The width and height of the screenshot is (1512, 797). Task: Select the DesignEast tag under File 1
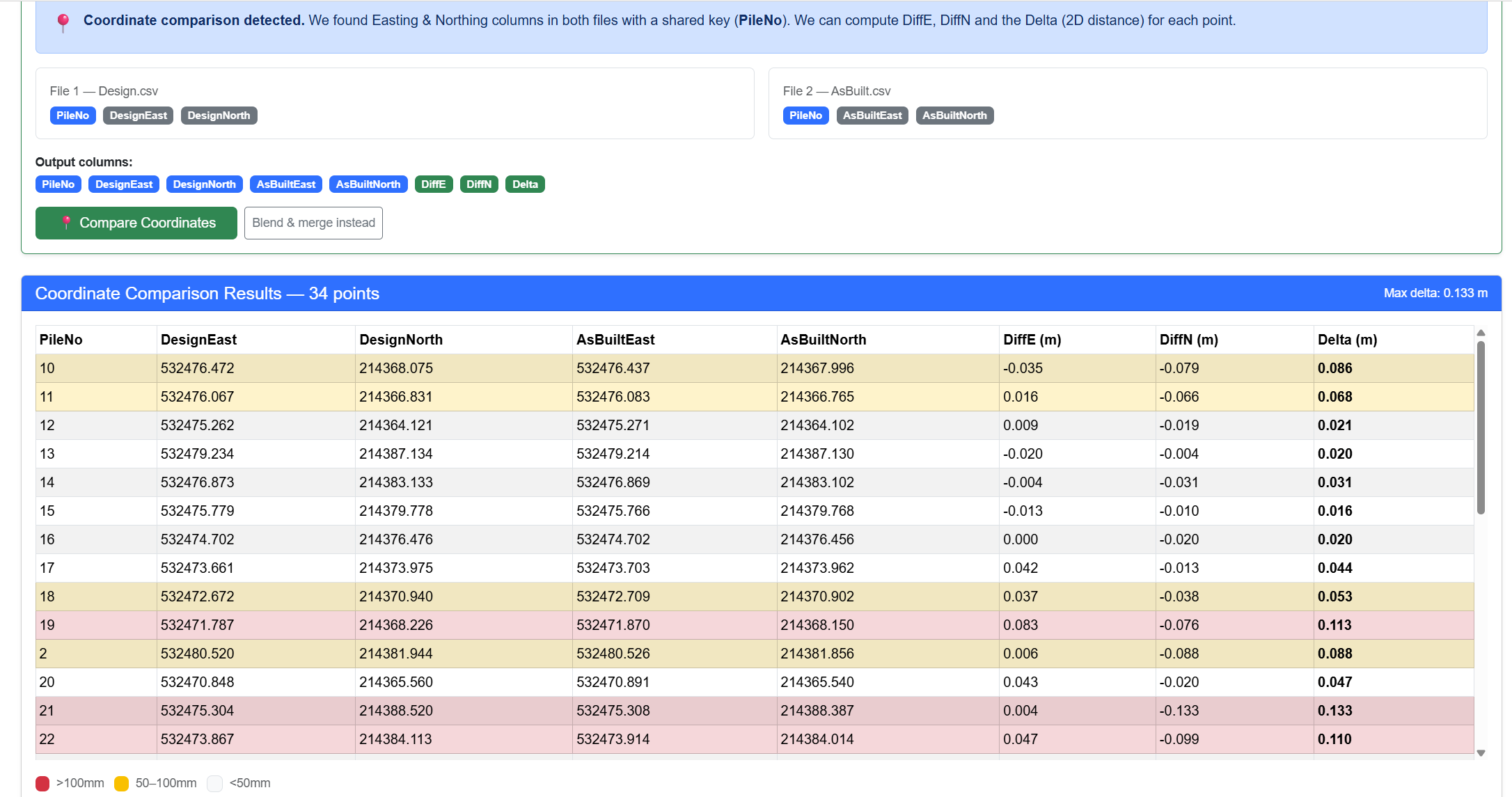[139, 116]
